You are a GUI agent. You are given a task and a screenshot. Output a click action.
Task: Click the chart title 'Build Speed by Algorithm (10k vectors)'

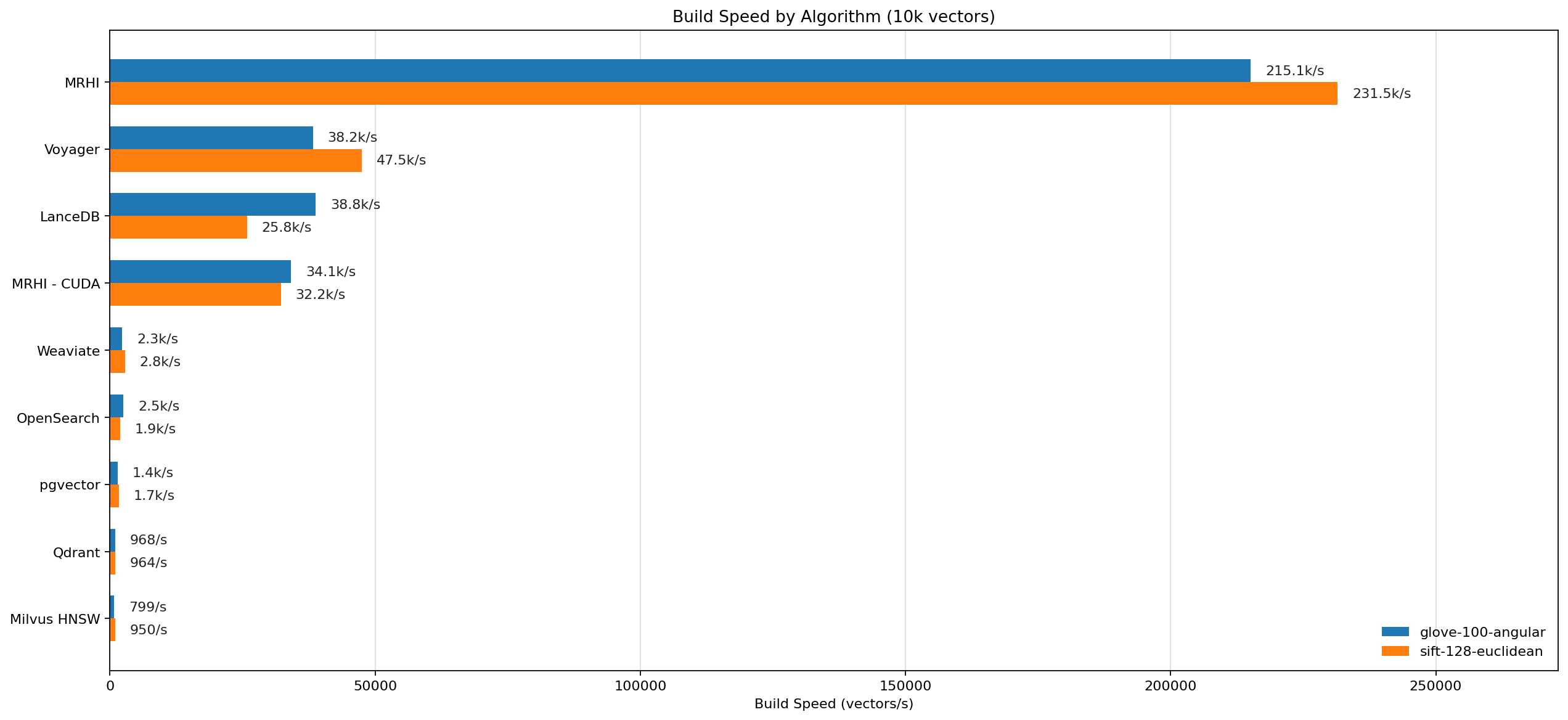click(x=833, y=17)
